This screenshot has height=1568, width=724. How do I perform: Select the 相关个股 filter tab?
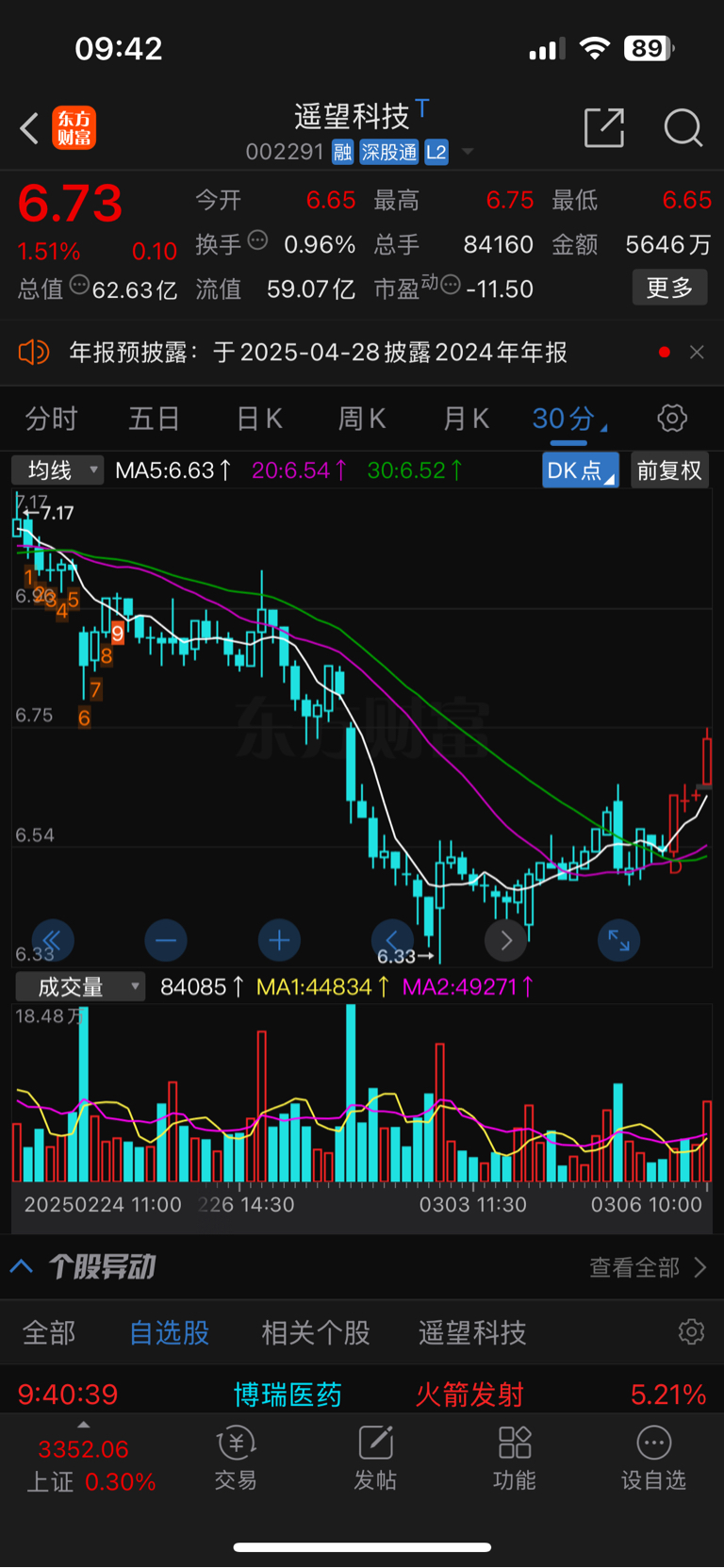point(316,1332)
